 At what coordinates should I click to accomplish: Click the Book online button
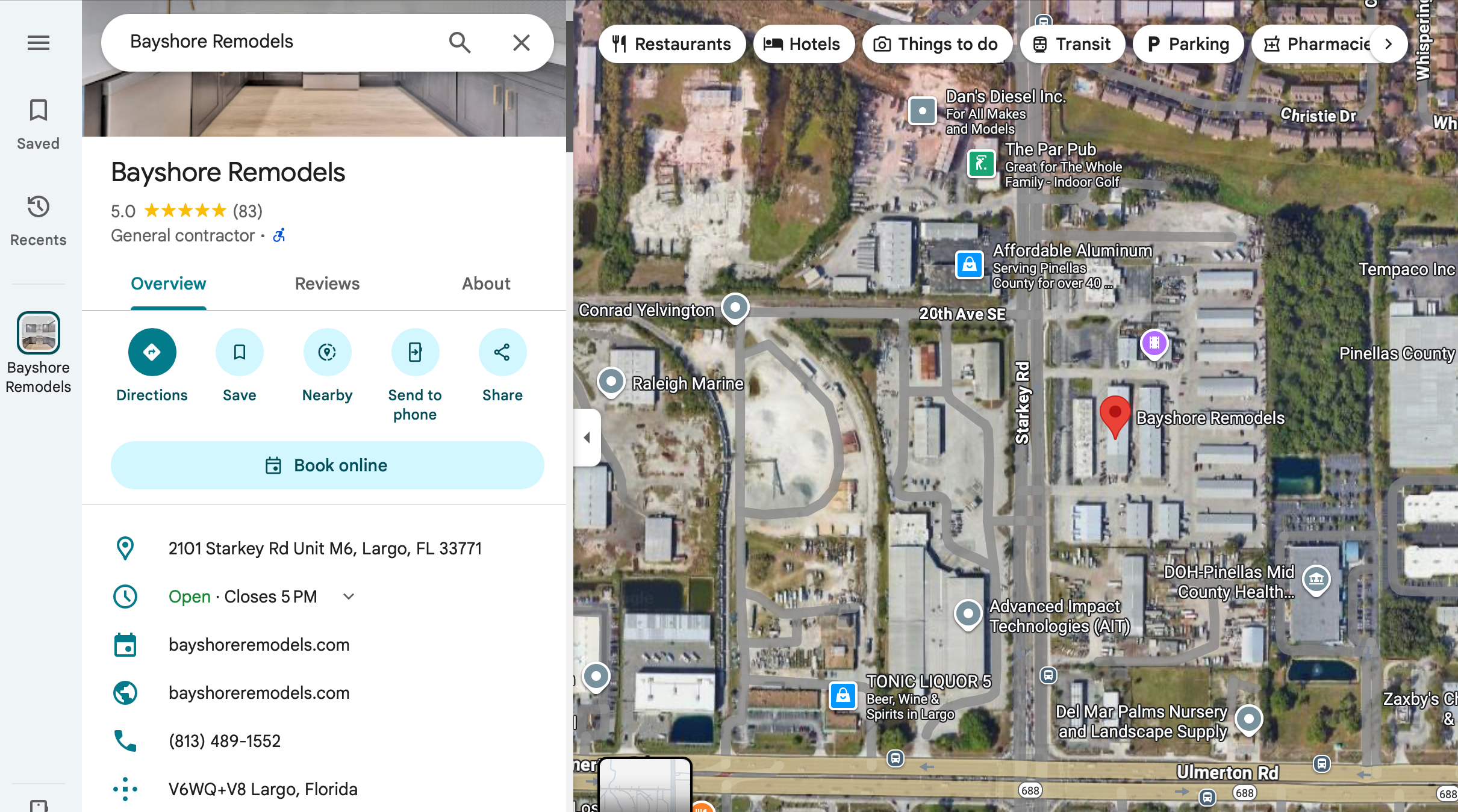[327, 465]
